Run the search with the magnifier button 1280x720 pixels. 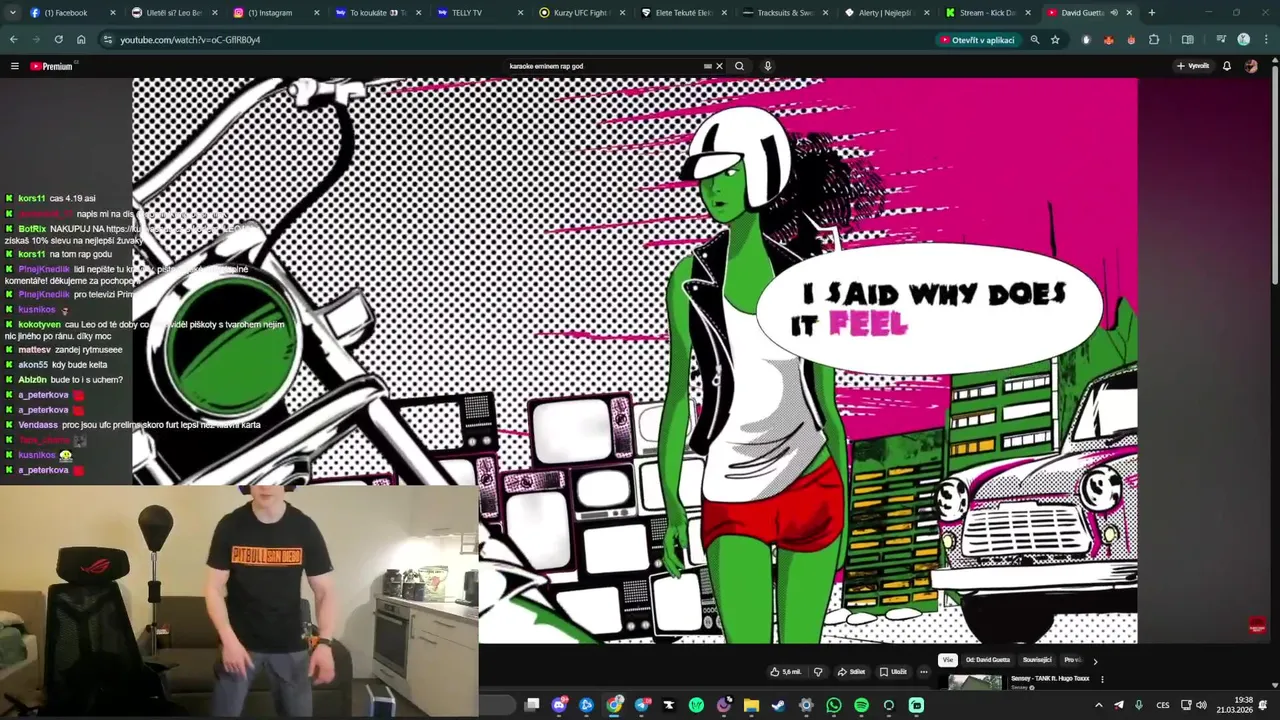(739, 66)
